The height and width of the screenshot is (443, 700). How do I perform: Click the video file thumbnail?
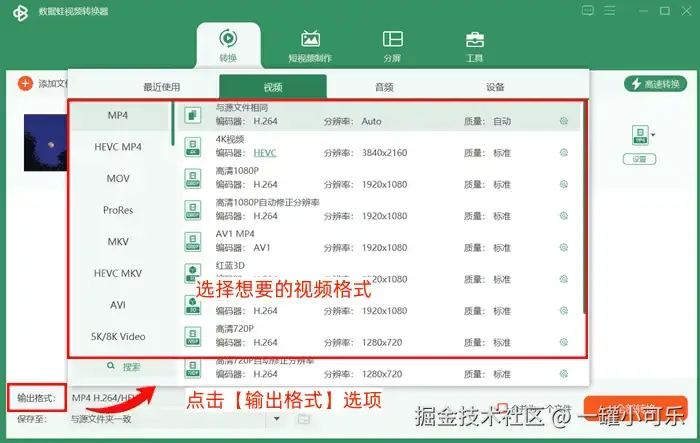[46, 142]
